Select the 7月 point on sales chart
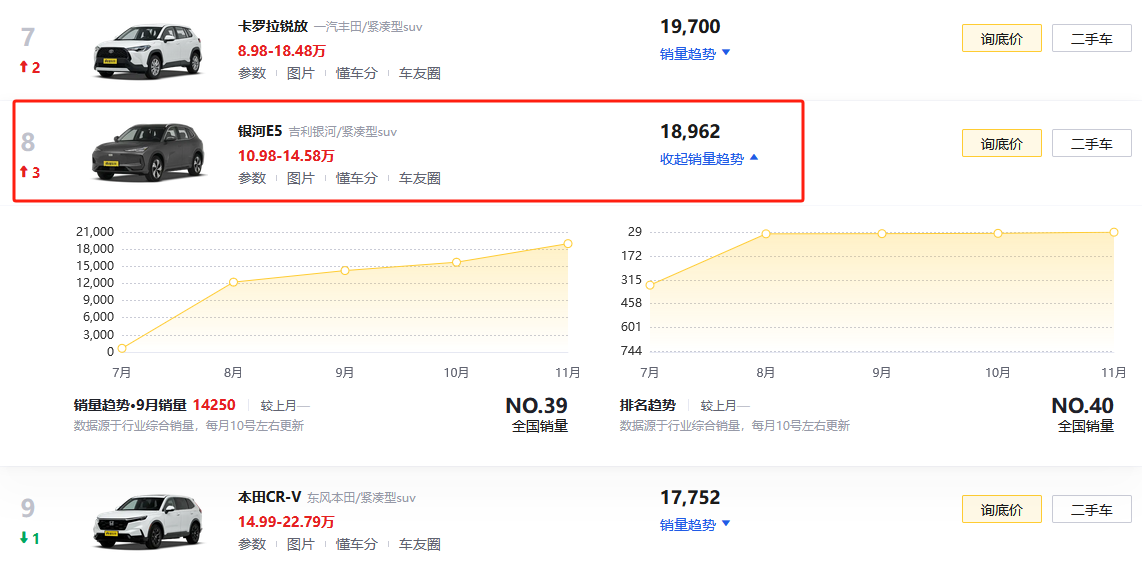 (x=122, y=348)
